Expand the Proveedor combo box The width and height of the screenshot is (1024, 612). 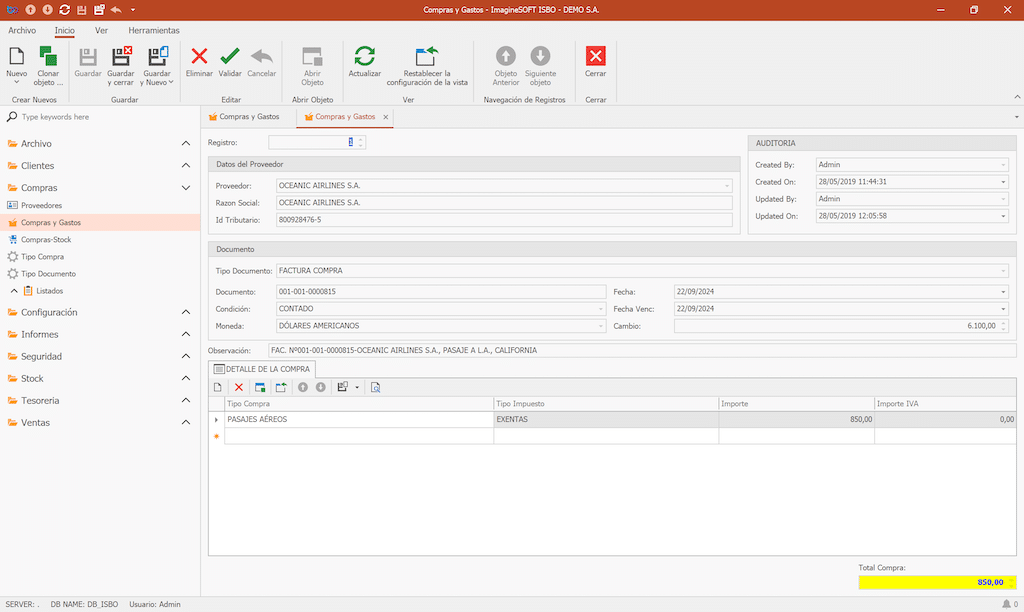(727, 186)
